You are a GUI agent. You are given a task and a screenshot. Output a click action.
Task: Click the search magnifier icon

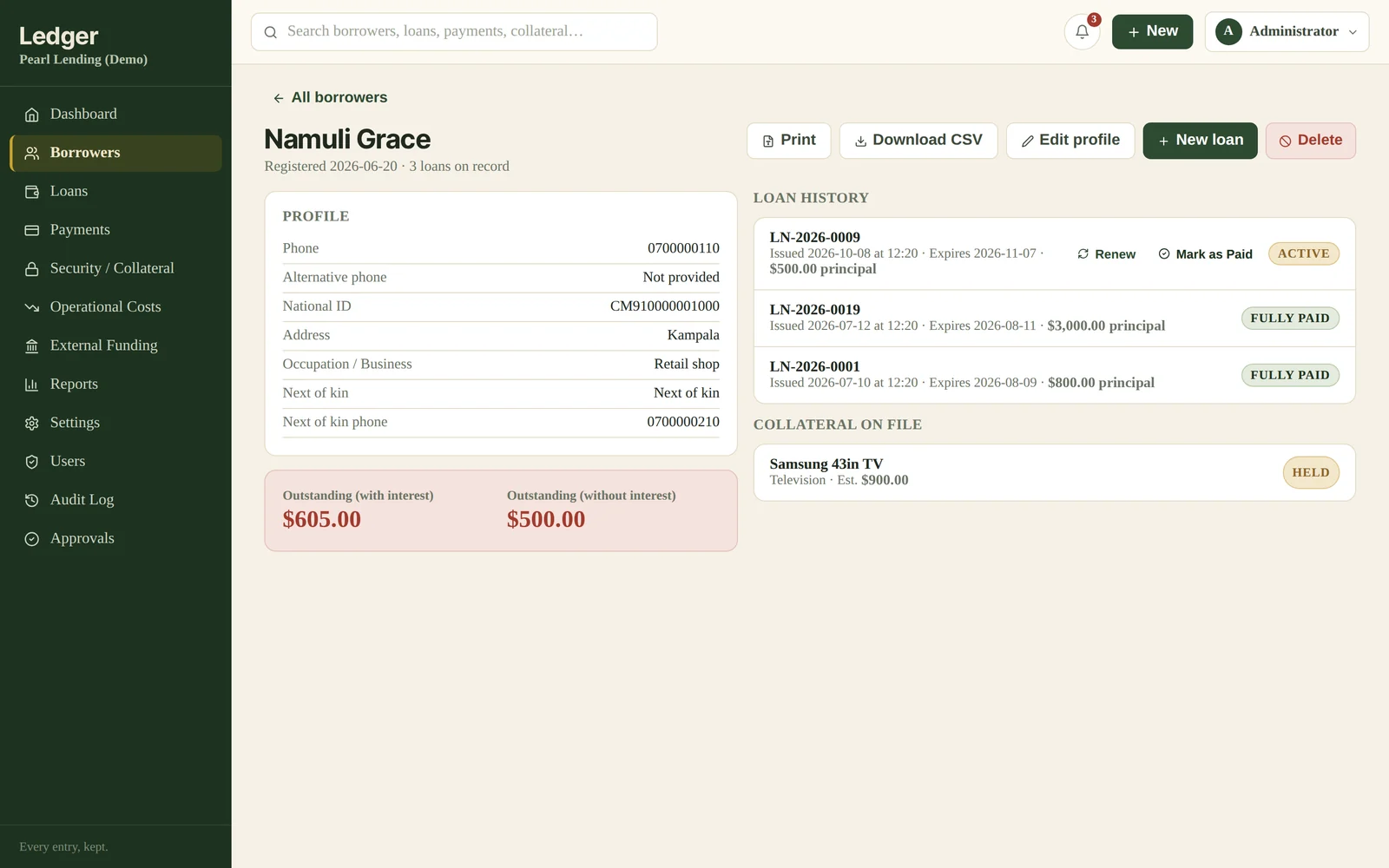point(271,32)
